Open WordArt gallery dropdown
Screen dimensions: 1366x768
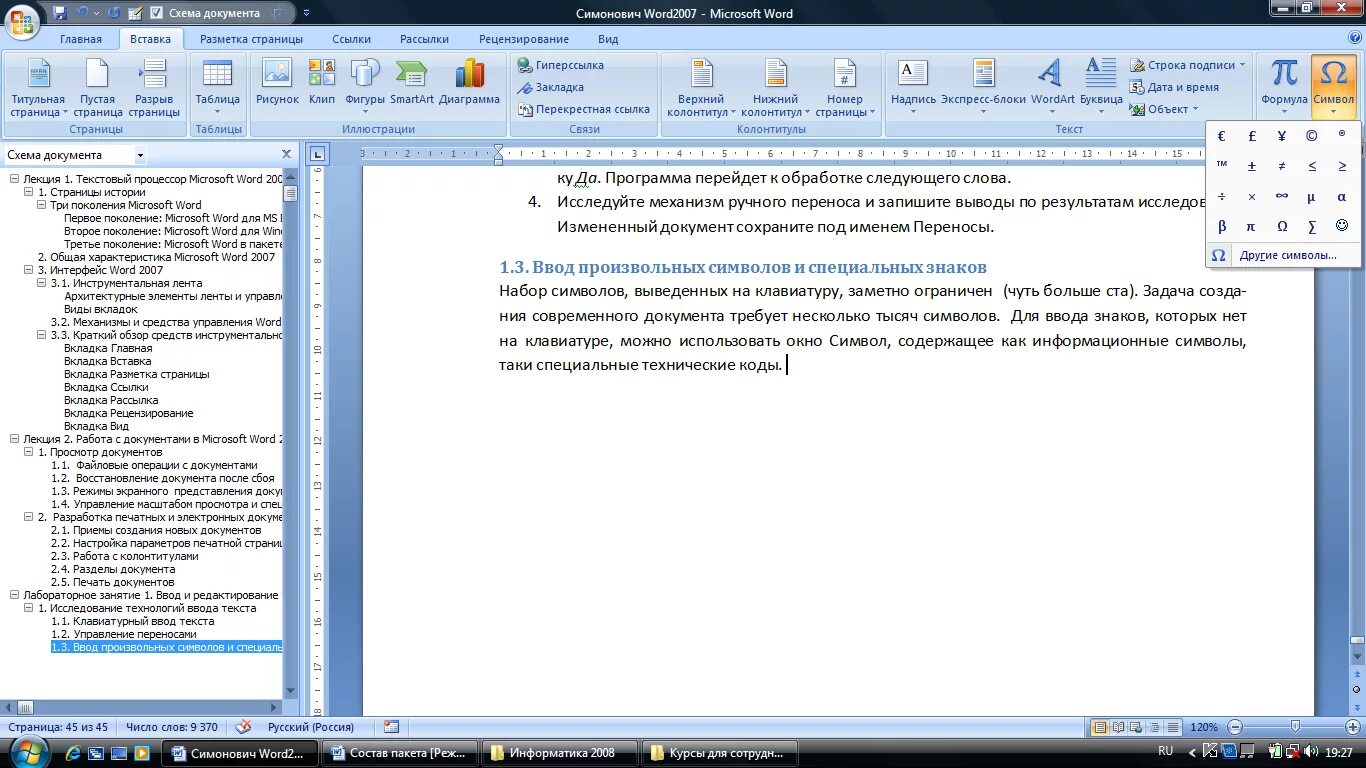tap(1052, 88)
